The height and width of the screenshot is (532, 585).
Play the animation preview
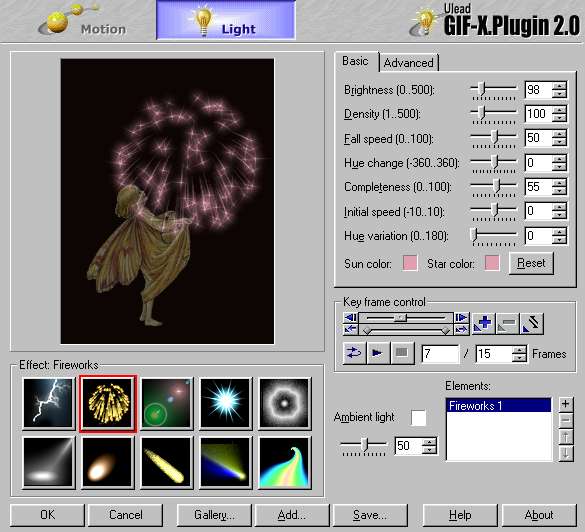[378, 353]
